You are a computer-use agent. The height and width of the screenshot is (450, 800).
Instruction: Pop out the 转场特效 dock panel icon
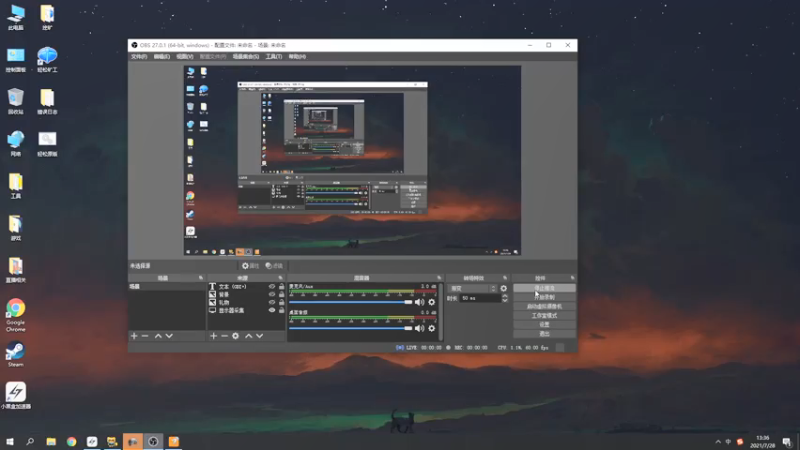click(505, 278)
